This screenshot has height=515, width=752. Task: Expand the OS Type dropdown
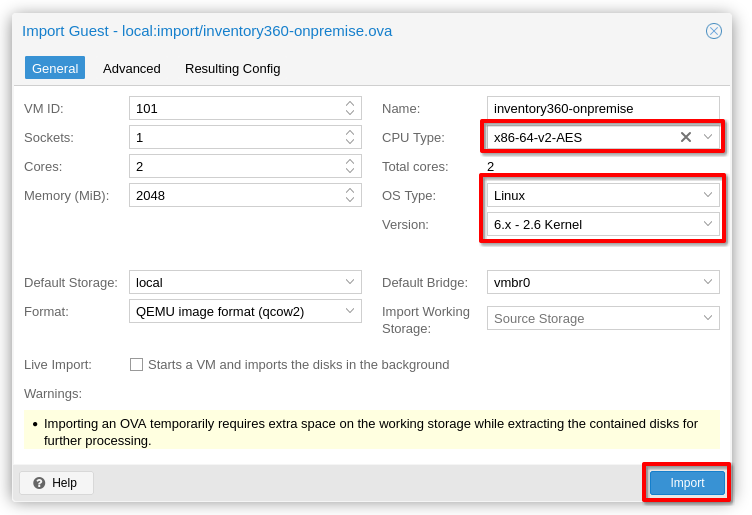[x=708, y=195]
